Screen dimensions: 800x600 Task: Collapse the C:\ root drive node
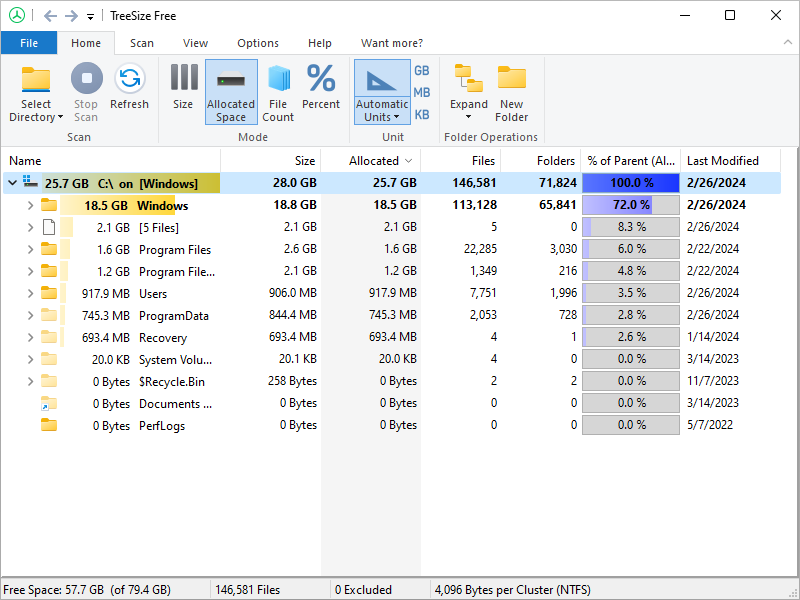(12, 184)
